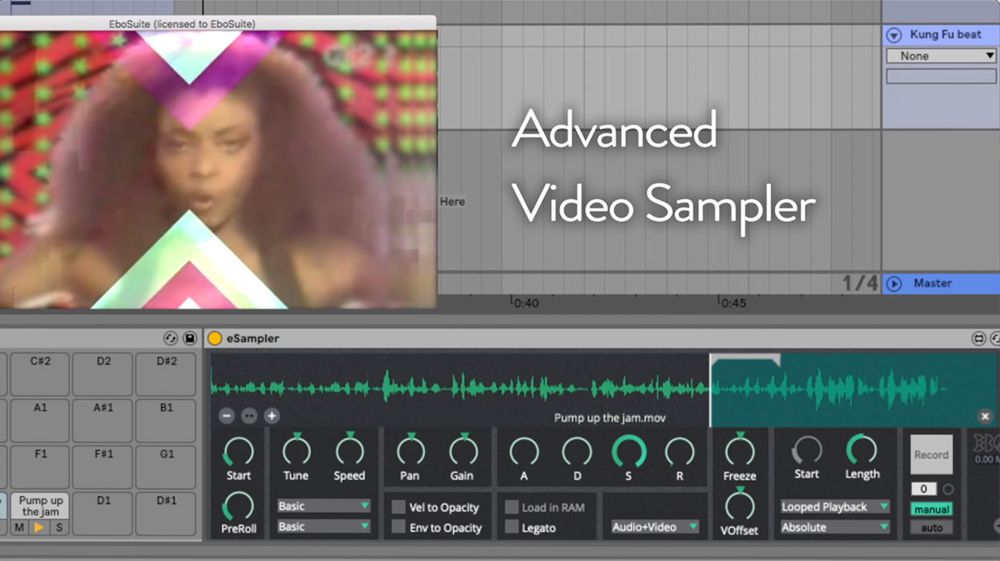Select the F#1 drum pad

103,467
